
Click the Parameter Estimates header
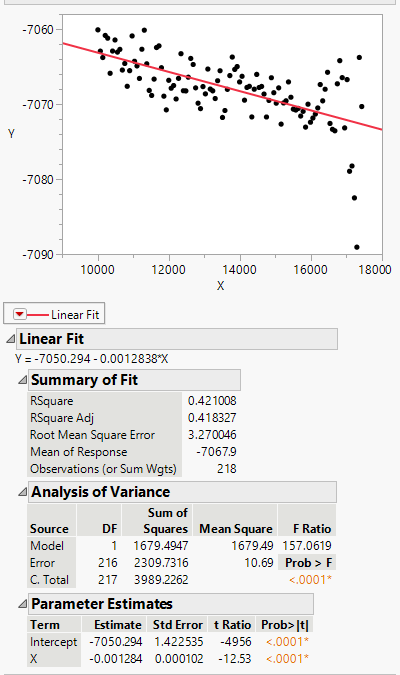tap(171, 604)
